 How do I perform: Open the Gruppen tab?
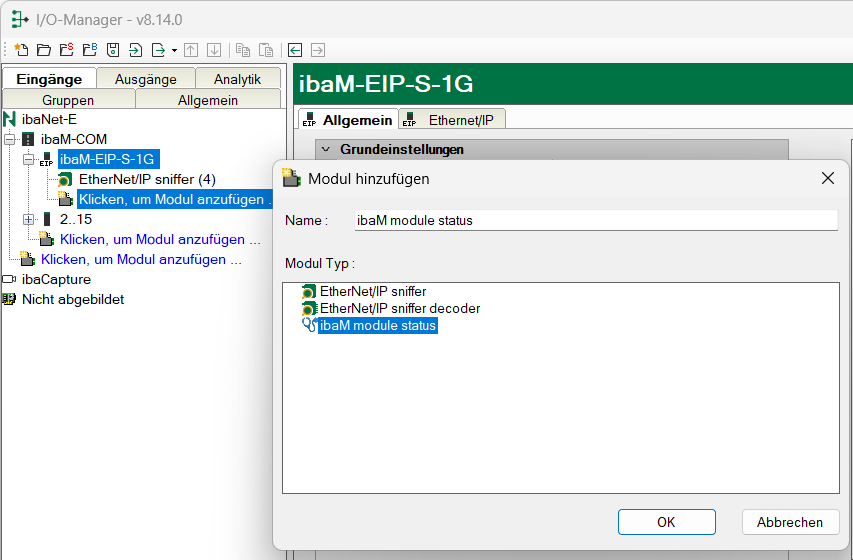(x=68, y=100)
